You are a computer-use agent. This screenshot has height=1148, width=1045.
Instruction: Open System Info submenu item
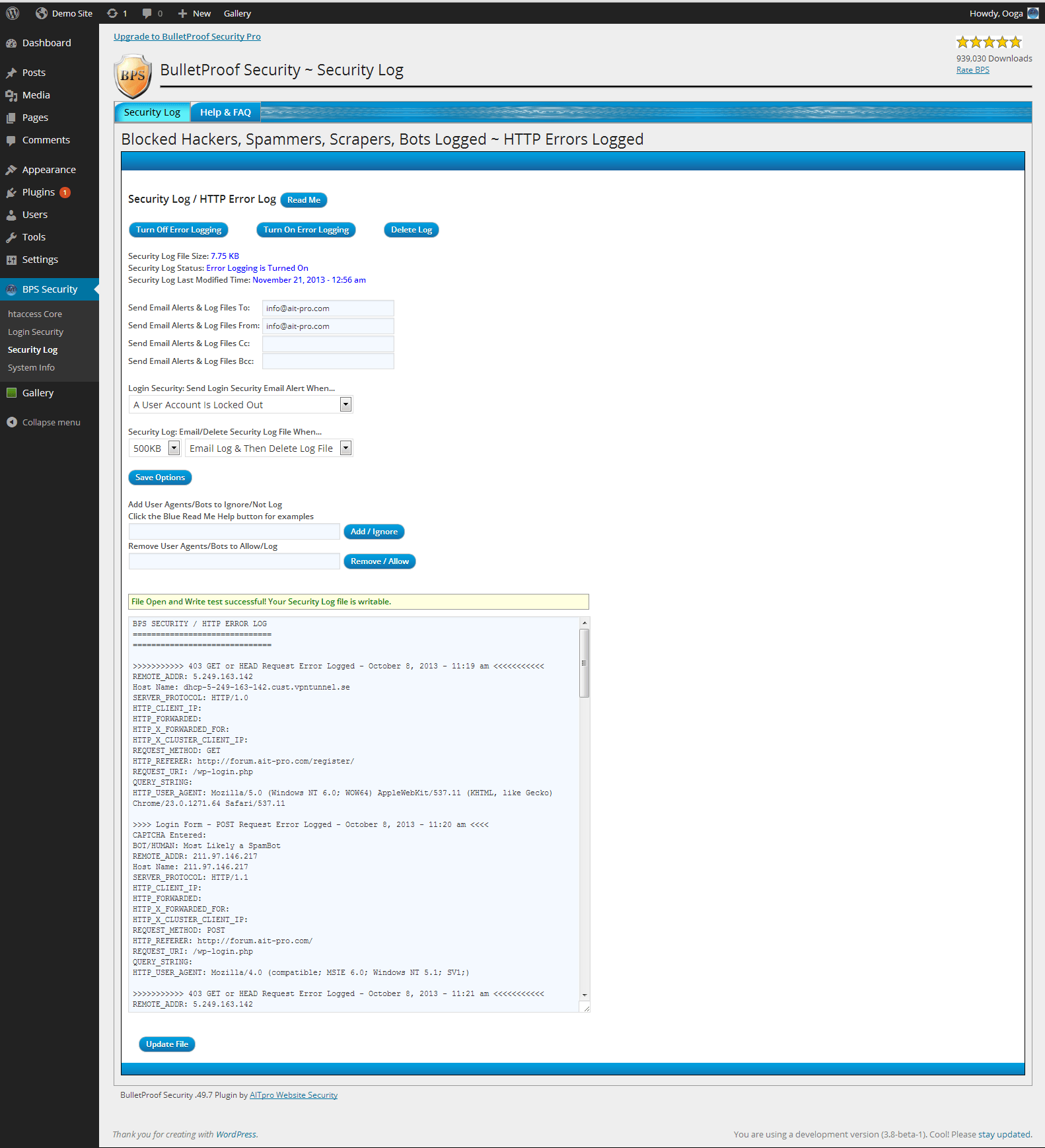[31, 367]
